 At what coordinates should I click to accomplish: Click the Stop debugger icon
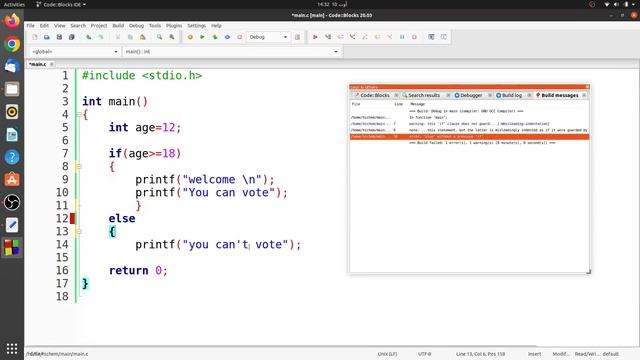[414, 37]
